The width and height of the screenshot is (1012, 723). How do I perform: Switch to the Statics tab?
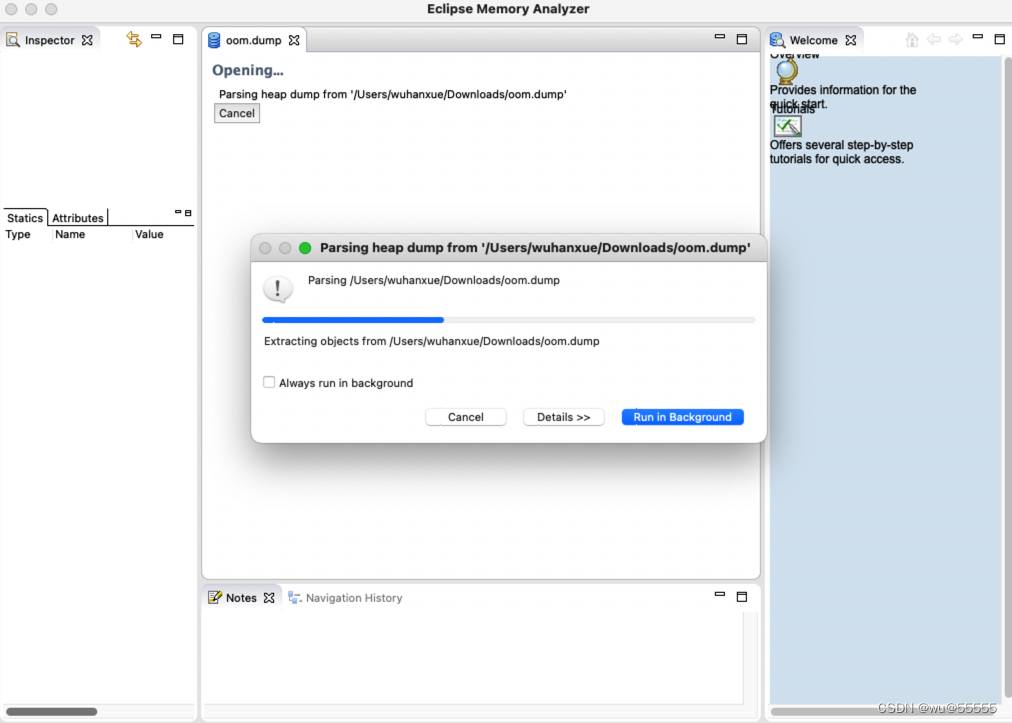pos(25,218)
